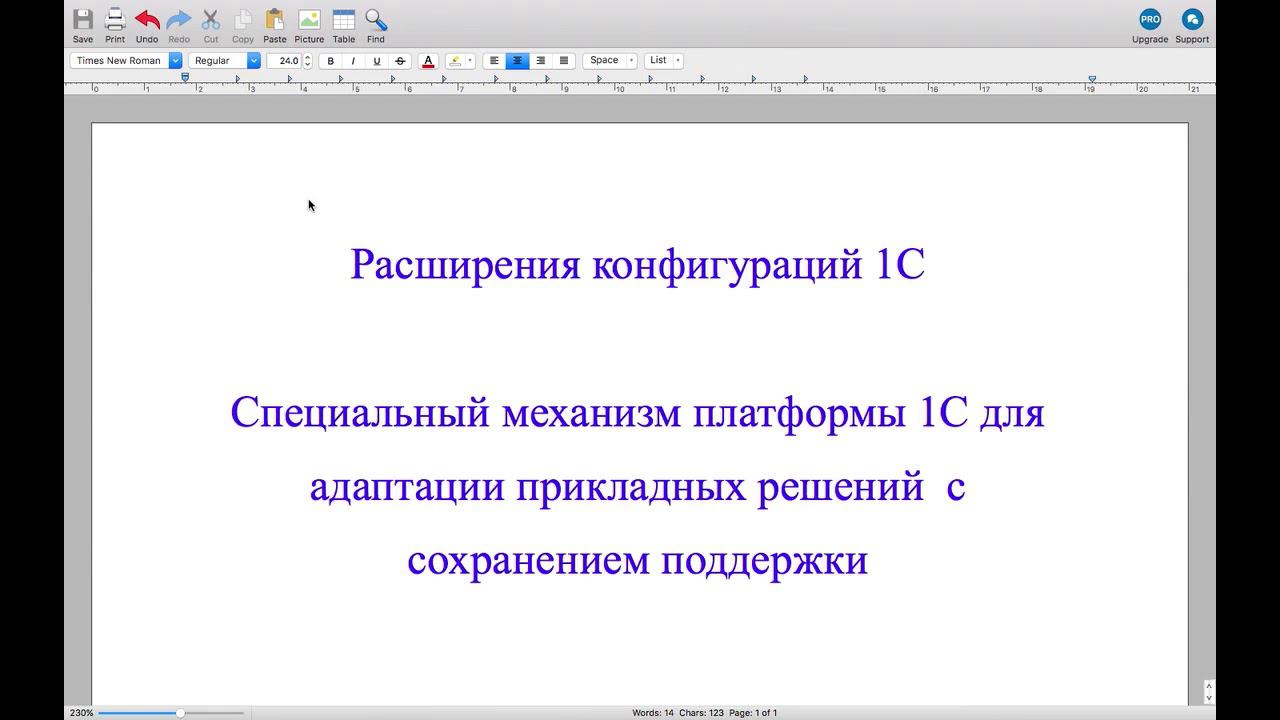Toggle underline formatting

pos(377,61)
